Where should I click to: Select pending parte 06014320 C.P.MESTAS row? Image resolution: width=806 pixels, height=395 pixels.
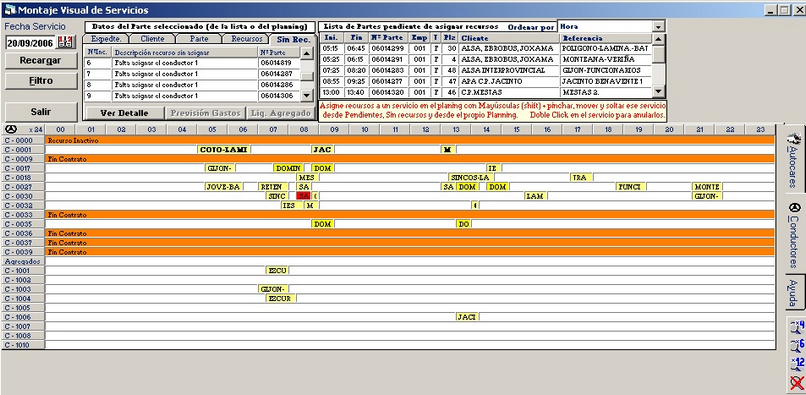tap(486, 93)
